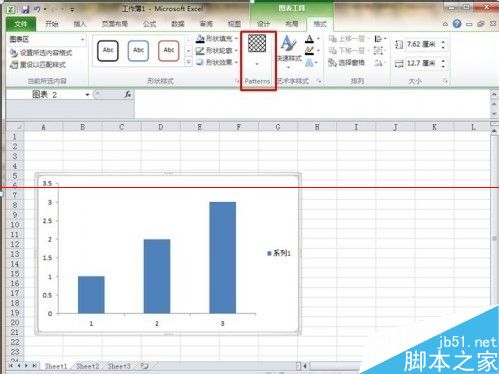The image size is (499, 374).
Task: Switch to the 页面布局 Page Layout tab
Action: tap(115, 24)
